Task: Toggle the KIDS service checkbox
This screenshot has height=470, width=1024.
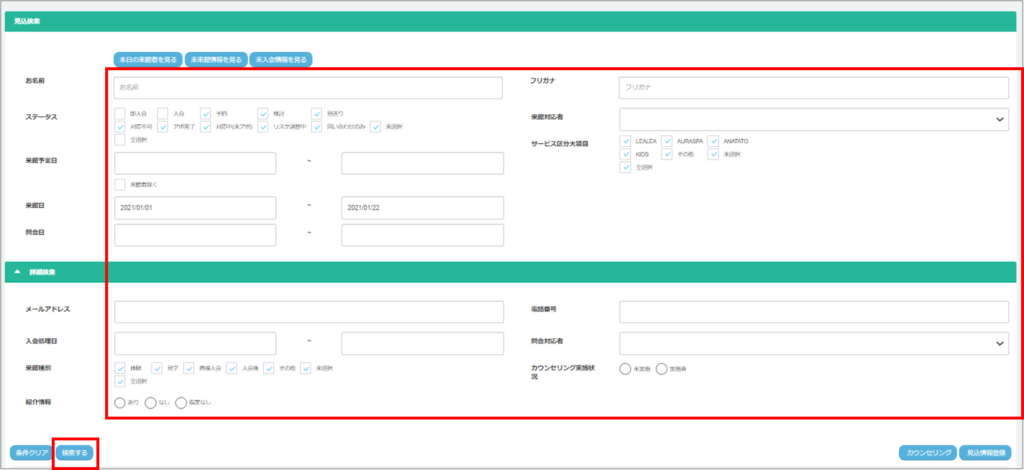Action: click(x=625, y=154)
